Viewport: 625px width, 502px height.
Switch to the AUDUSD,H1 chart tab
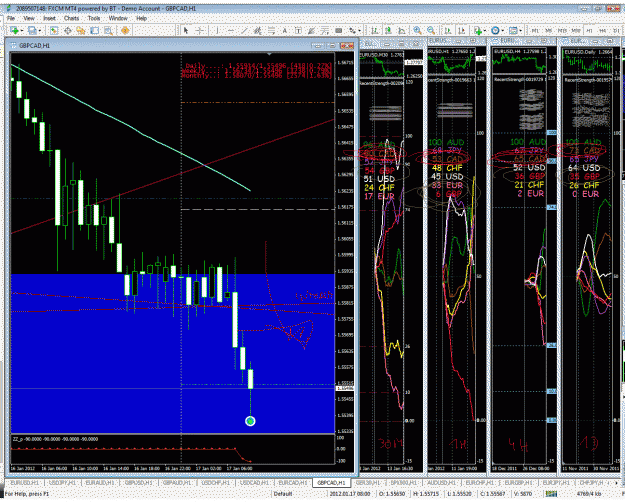coord(440,483)
